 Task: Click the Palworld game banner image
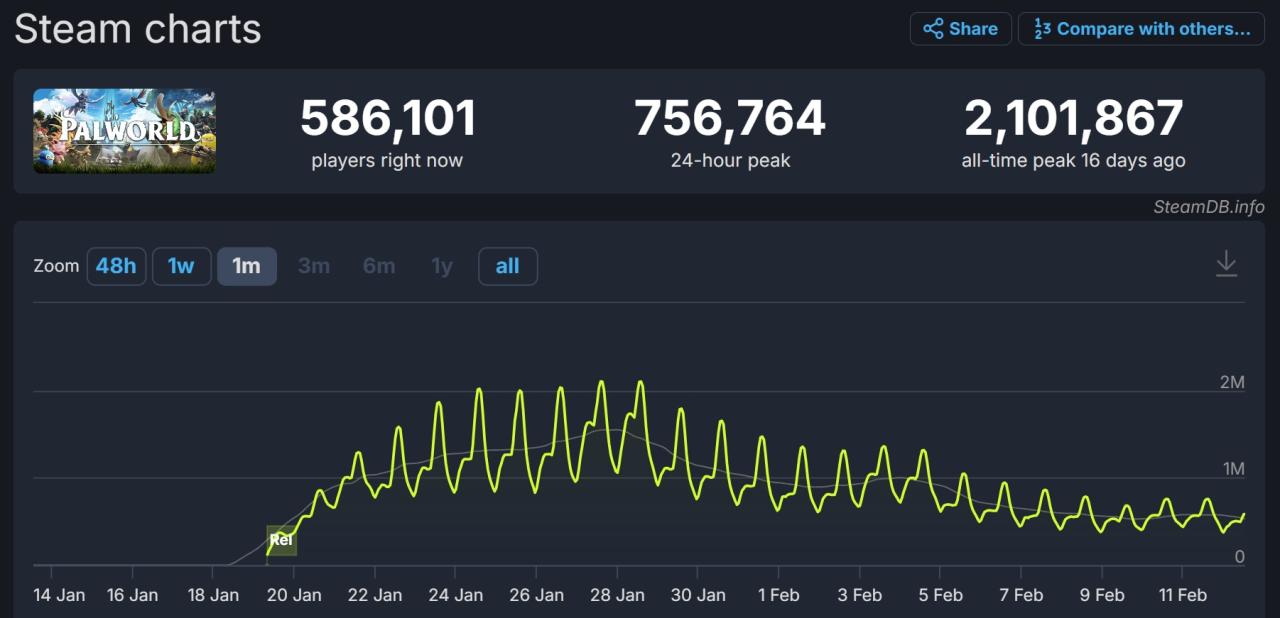pyautogui.click(x=124, y=131)
